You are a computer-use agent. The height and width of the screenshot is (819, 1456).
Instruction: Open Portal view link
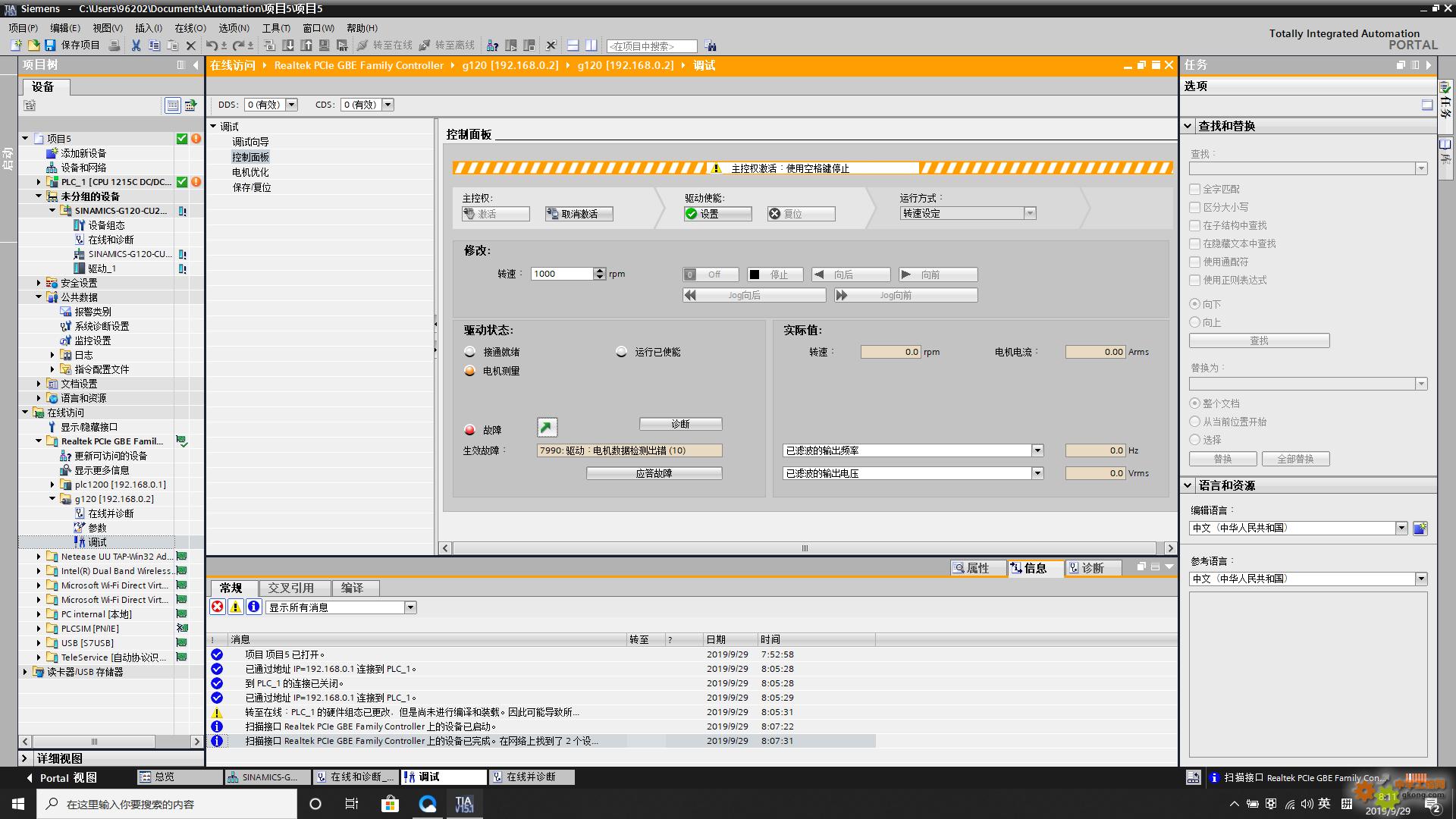(61, 777)
